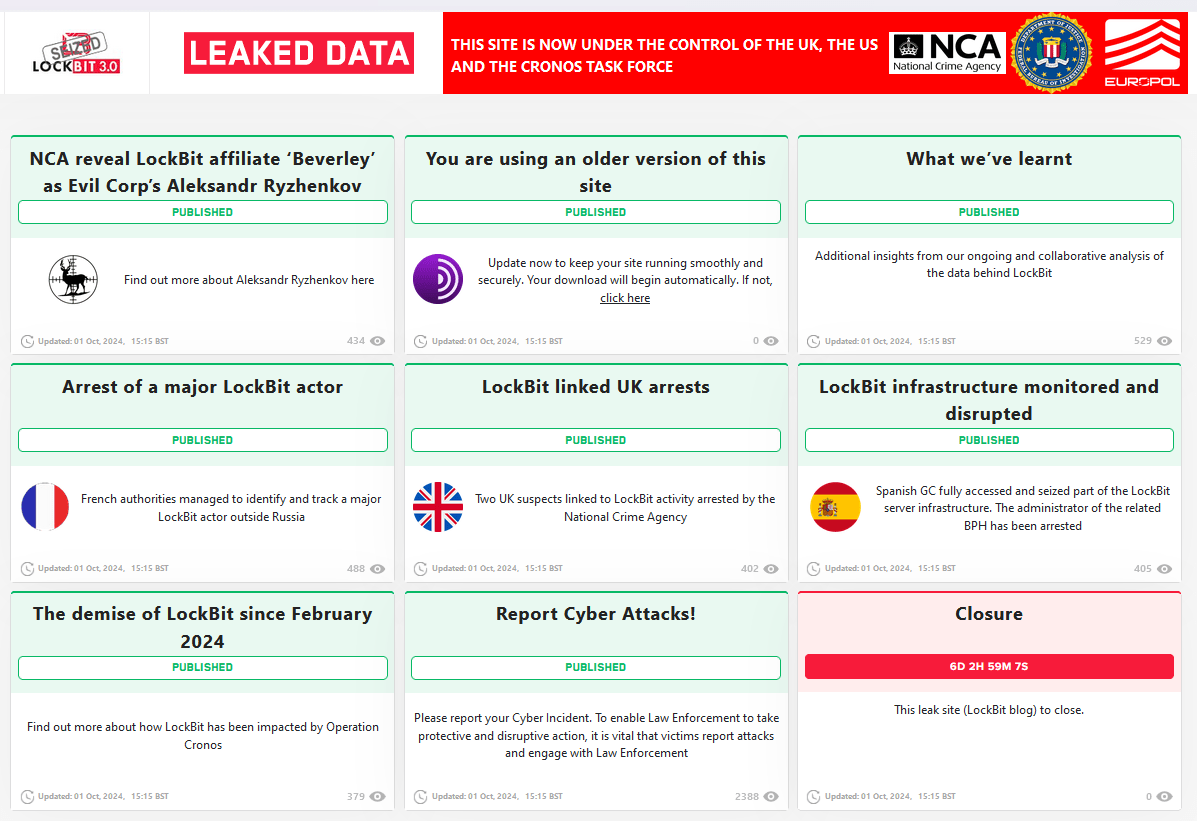Click the red Closure countdown timer bar

pos(988,667)
